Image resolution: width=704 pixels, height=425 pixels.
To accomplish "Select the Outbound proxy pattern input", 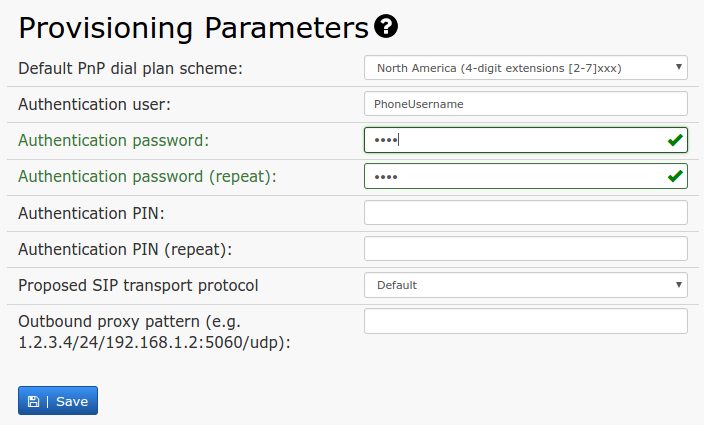I will (526, 321).
